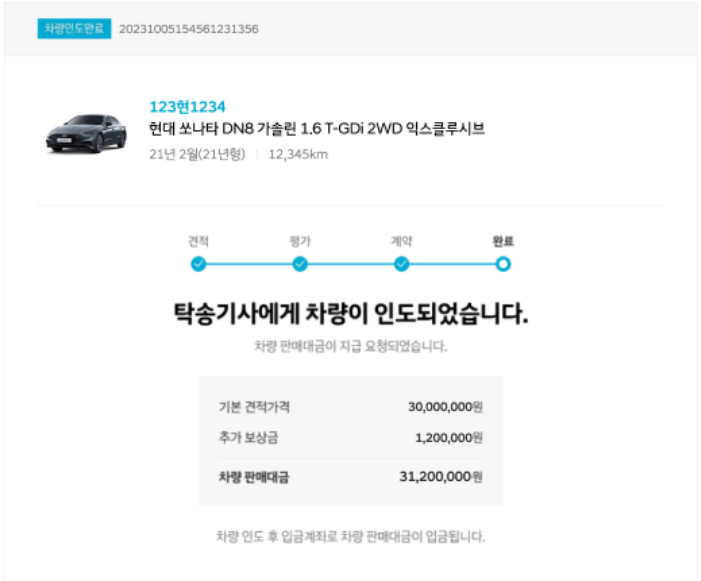Click the 탁송기사에게 차량이 인도되었습니다 heading
Viewport: 701px width, 581px height.
(351, 313)
